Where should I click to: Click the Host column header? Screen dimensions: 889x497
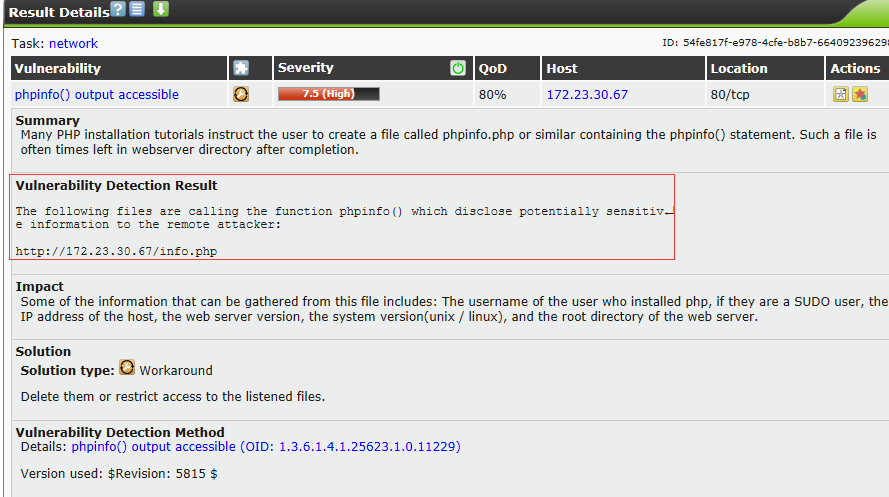click(x=562, y=68)
